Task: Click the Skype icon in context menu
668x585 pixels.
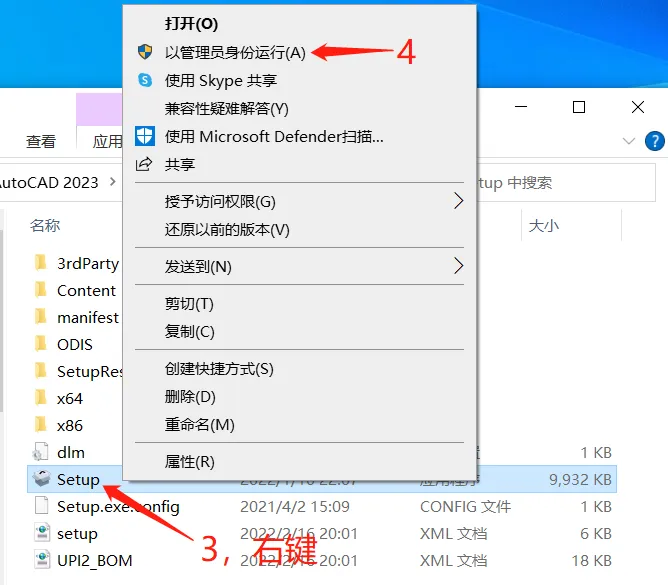Action: 145,80
